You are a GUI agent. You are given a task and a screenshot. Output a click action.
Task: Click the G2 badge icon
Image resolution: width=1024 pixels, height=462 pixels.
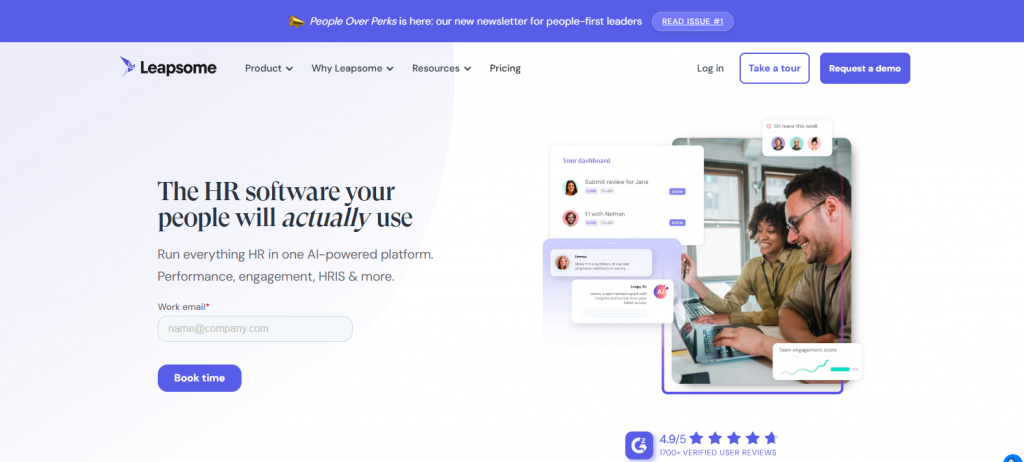(639, 445)
